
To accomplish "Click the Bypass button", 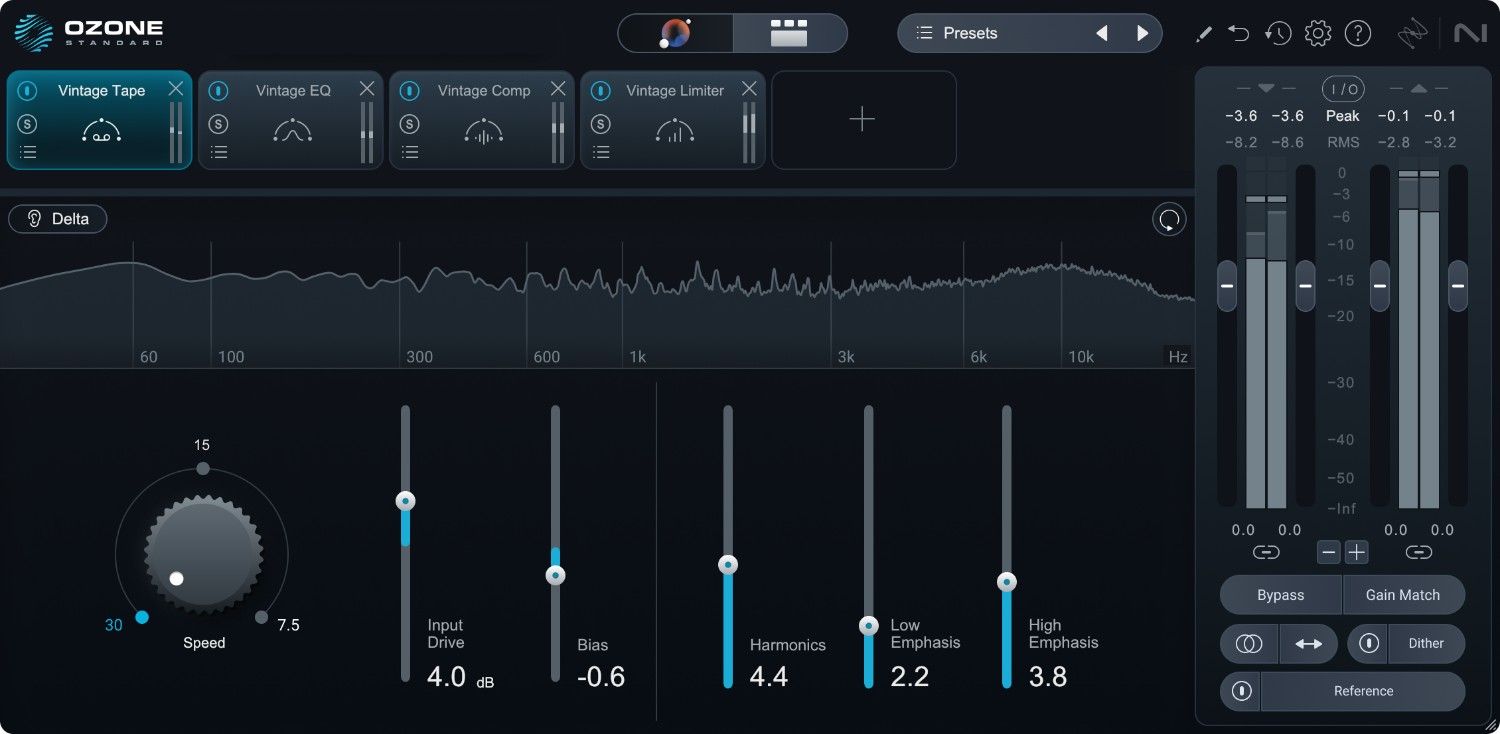I will (1280, 595).
